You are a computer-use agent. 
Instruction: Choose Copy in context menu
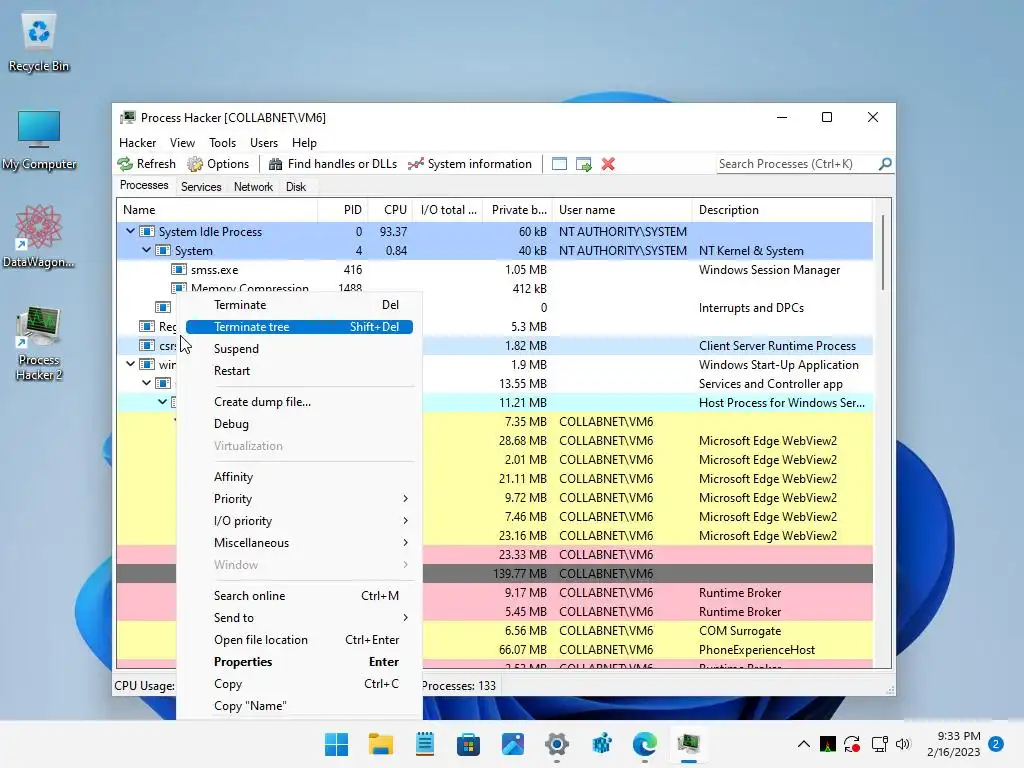click(299, 684)
